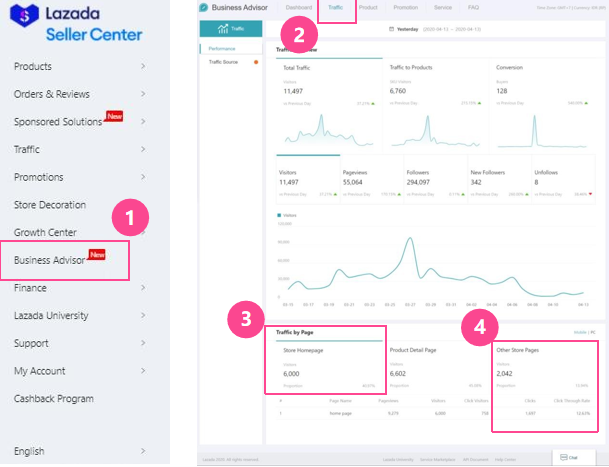The image size is (609, 467).
Task: Open Cashback Program menu item
Action: [x=54, y=399]
